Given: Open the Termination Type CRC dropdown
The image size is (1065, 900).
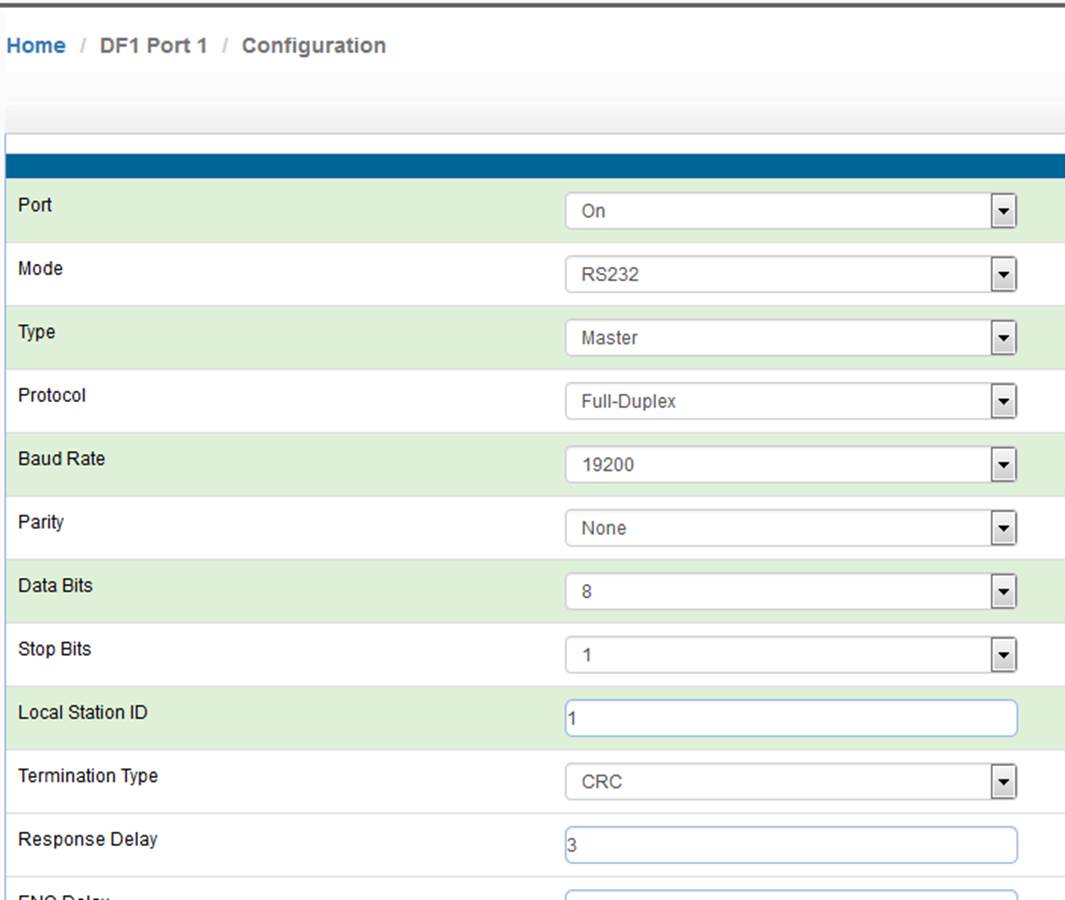Looking at the screenshot, I should [791, 781].
